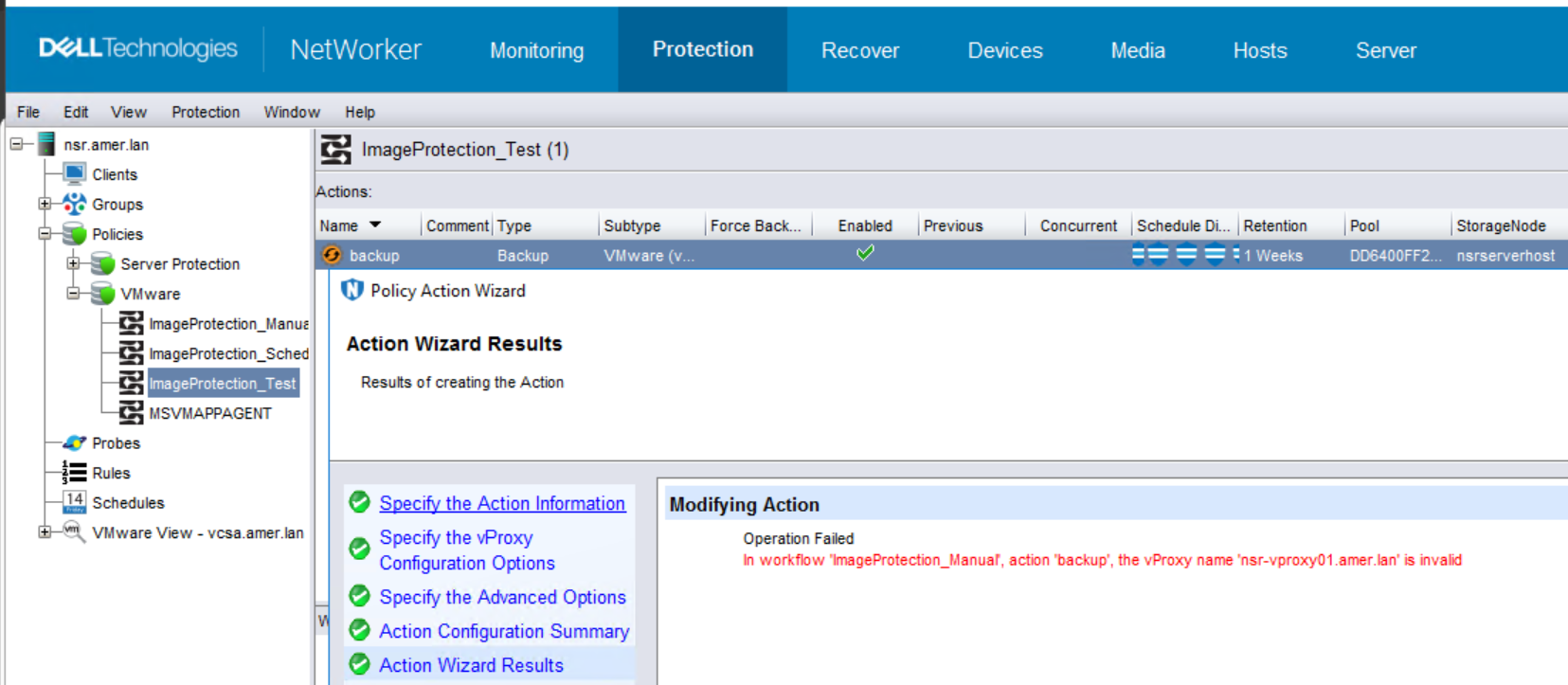
Task: Collapse the VMware policy node
Action: tap(73, 294)
